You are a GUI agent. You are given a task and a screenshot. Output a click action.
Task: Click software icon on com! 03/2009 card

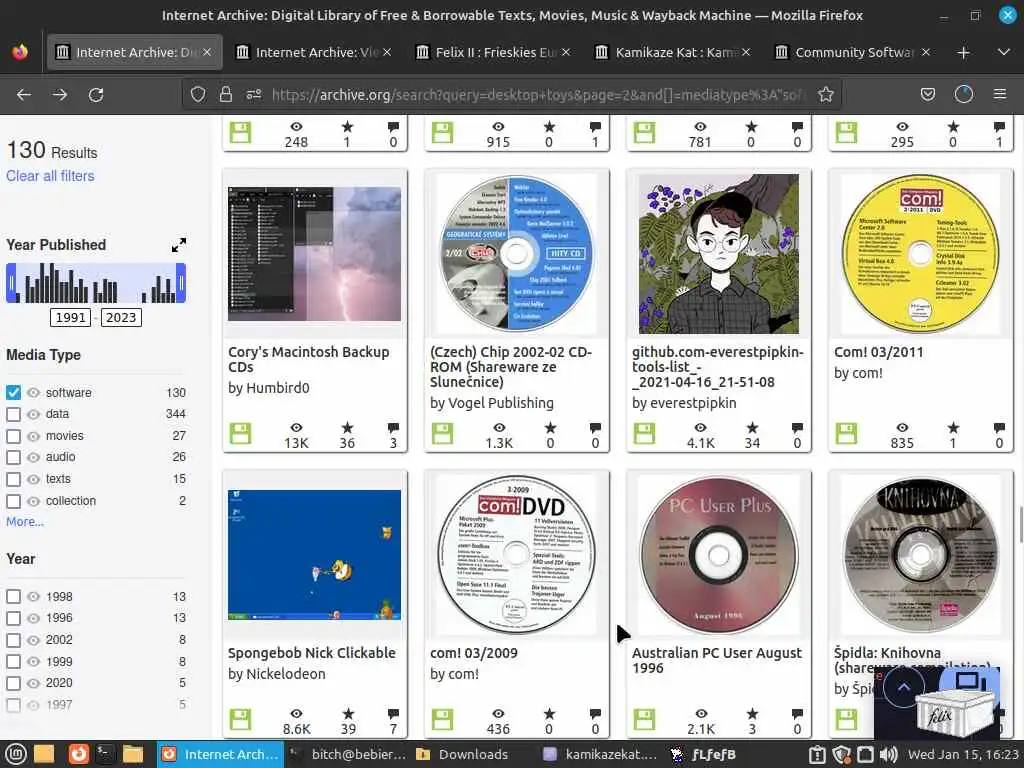coord(442,719)
